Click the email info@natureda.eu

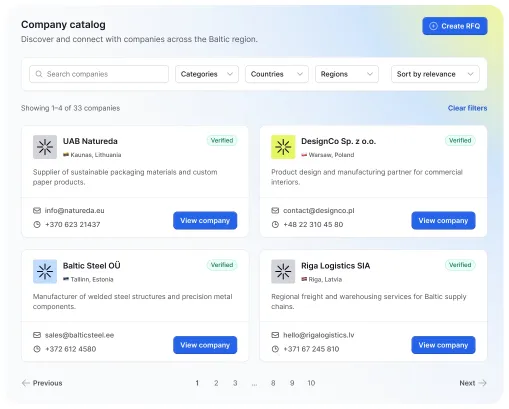[74, 211]
